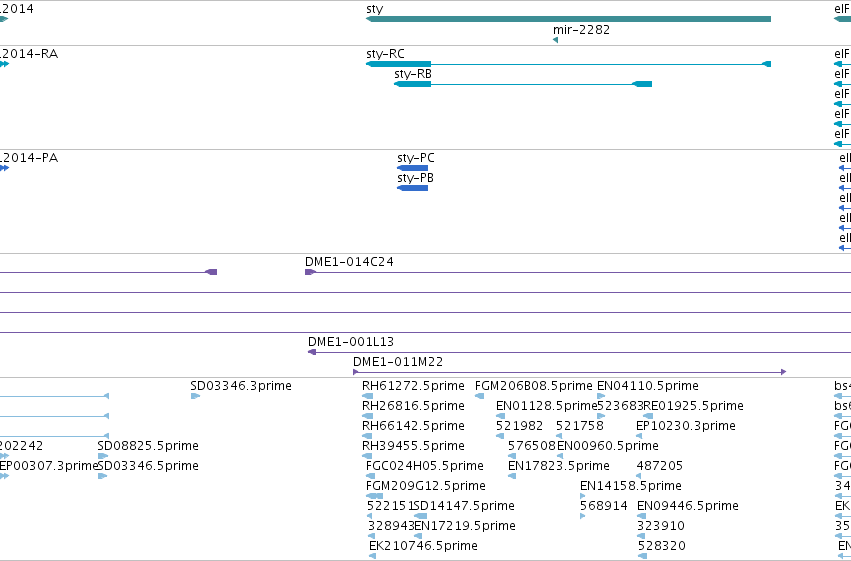
Task: Open the EP10230.3prime label
Action: pos(685,426)
